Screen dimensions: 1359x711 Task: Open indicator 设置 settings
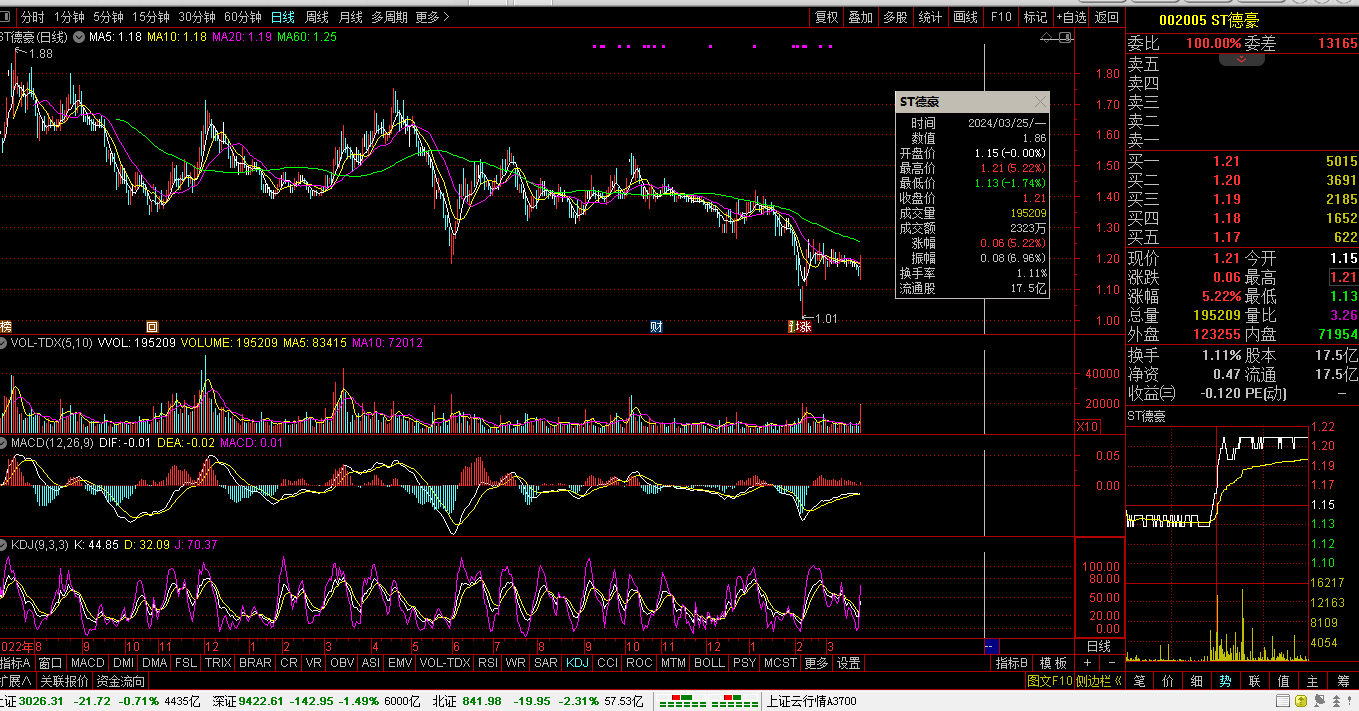tap(848, 663)
